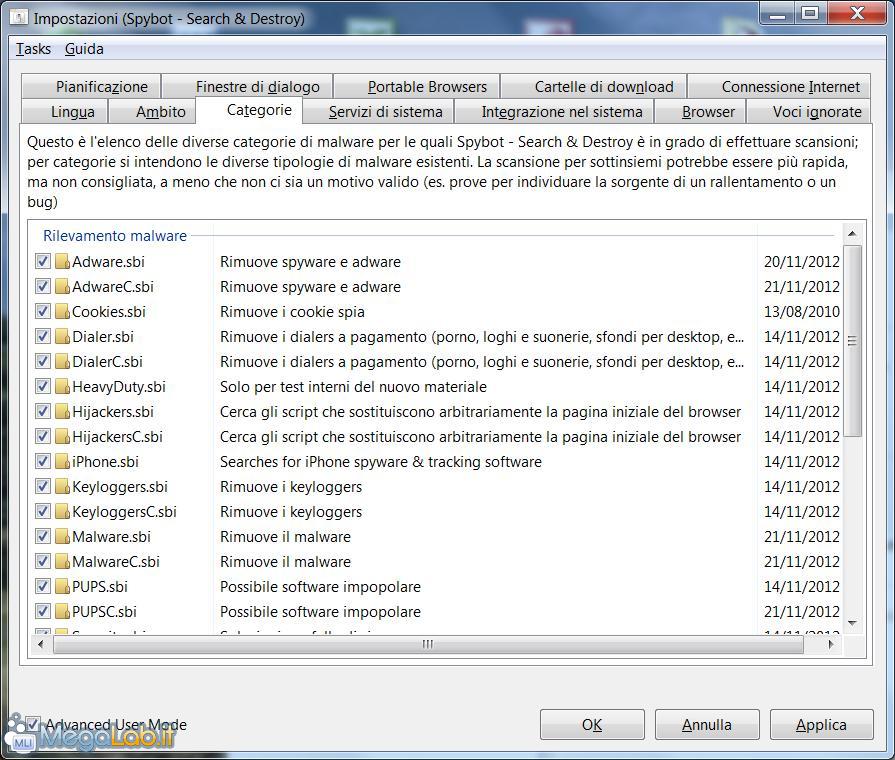Image resolution: width=895 pixels, height=760 pixels.
Task: Click the Cookies.sbi file icon
Action: [62, 312]
